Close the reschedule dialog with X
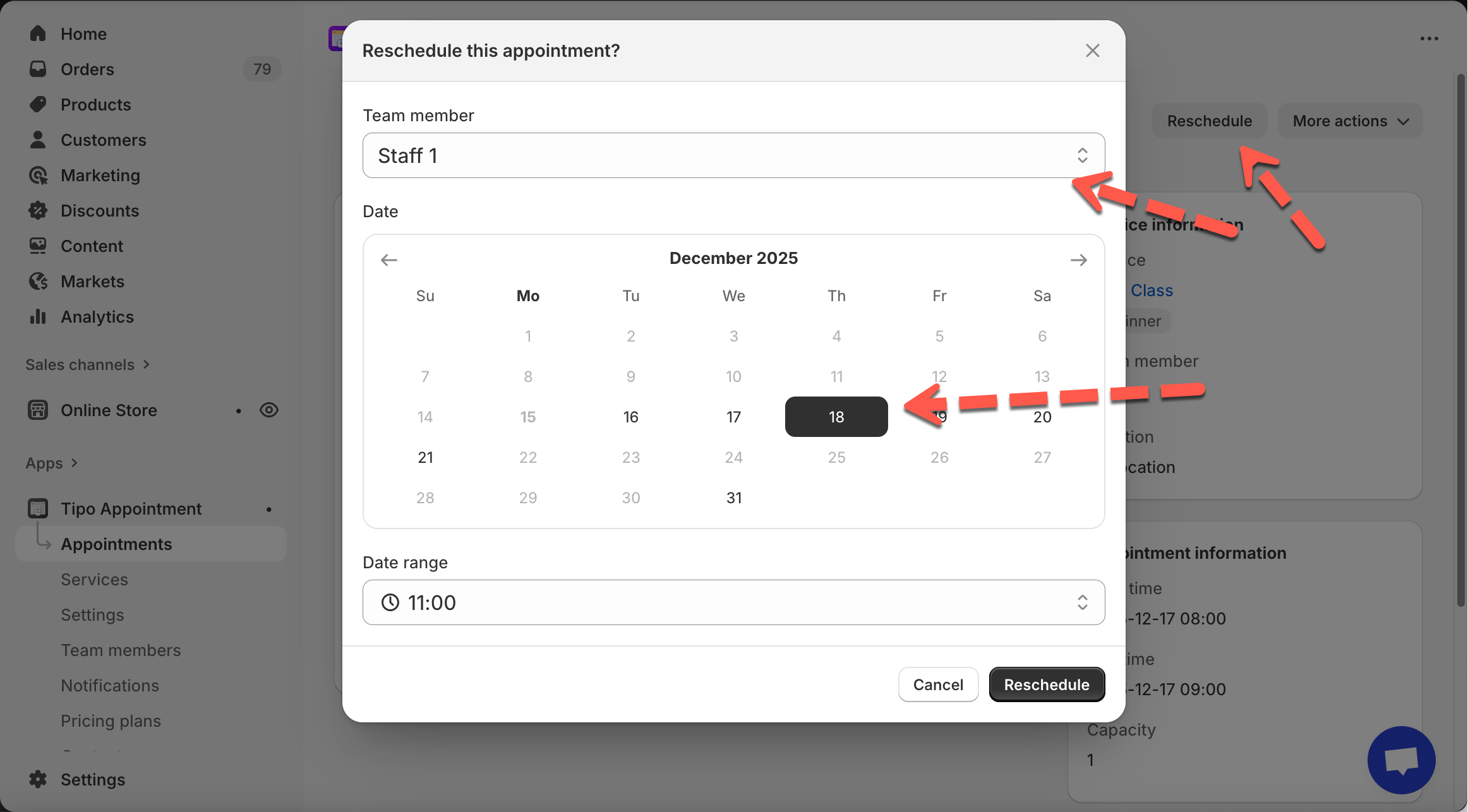This screenshot has height=812, width=1468. [x=1093, y=51]
